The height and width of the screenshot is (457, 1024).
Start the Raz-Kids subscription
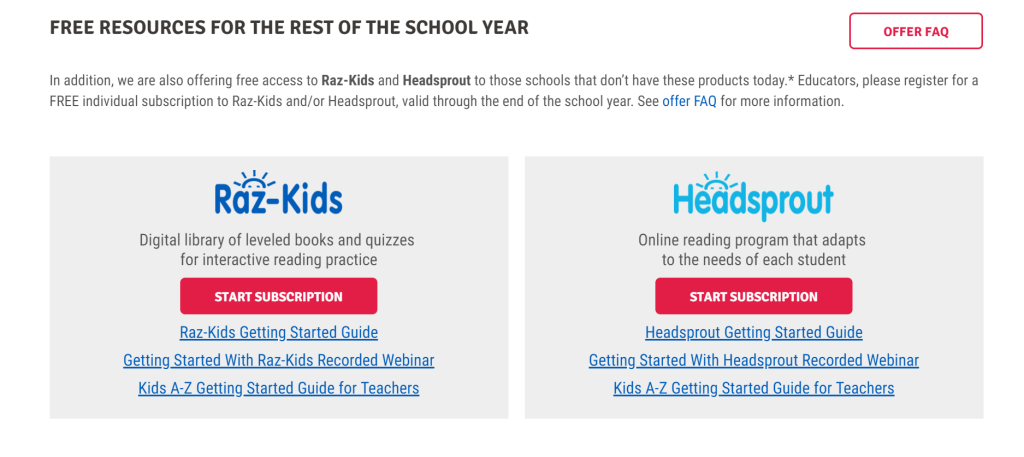278,296
